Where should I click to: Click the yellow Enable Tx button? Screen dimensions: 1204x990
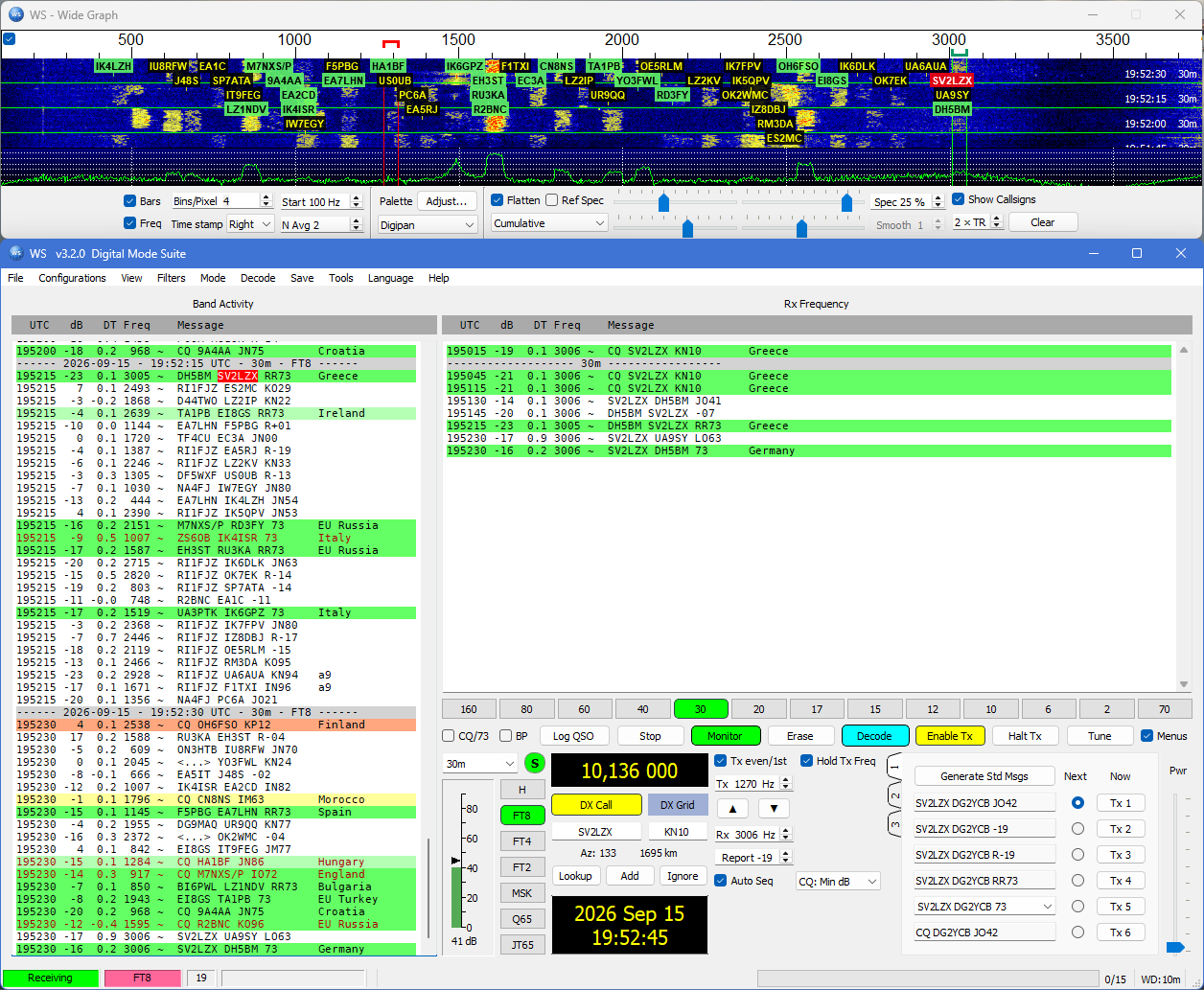pyautogui.click(x=949, y=736)
